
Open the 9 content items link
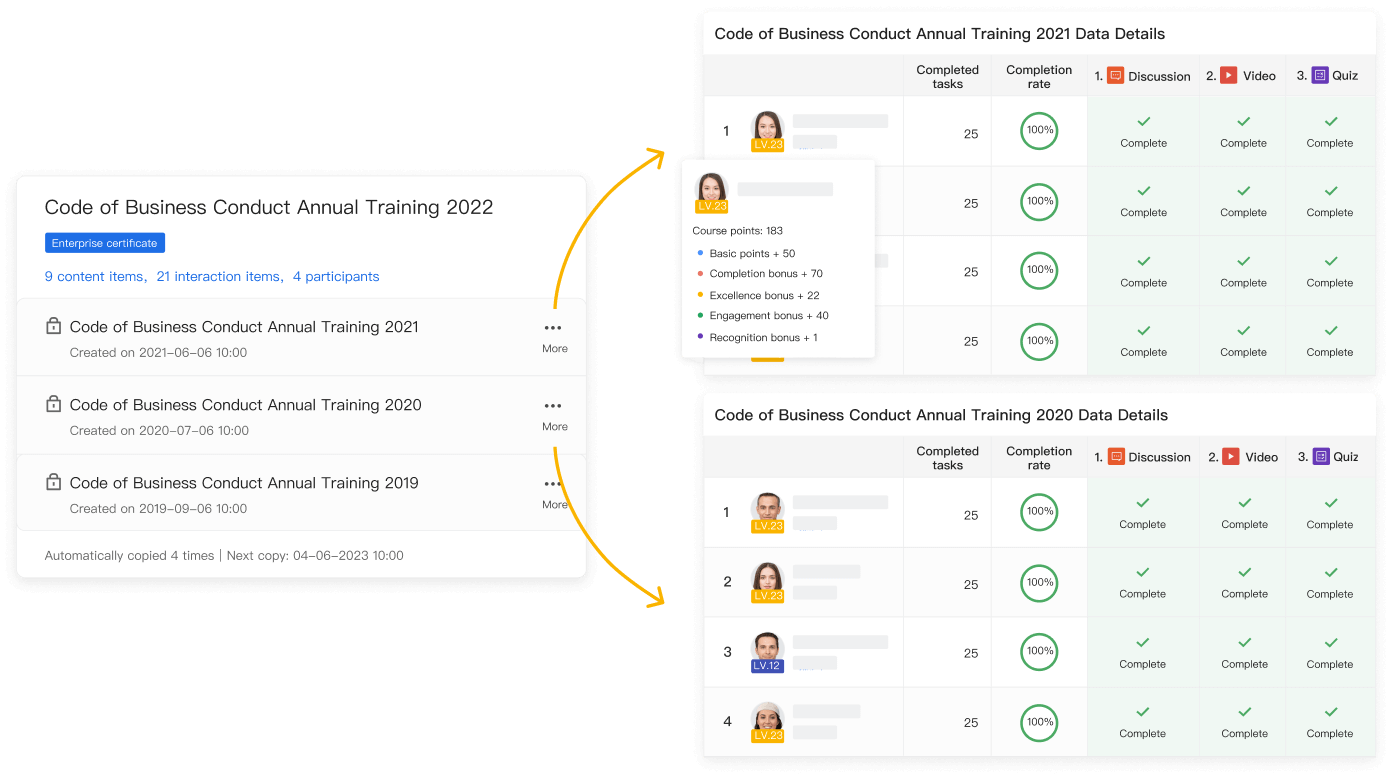94,277
